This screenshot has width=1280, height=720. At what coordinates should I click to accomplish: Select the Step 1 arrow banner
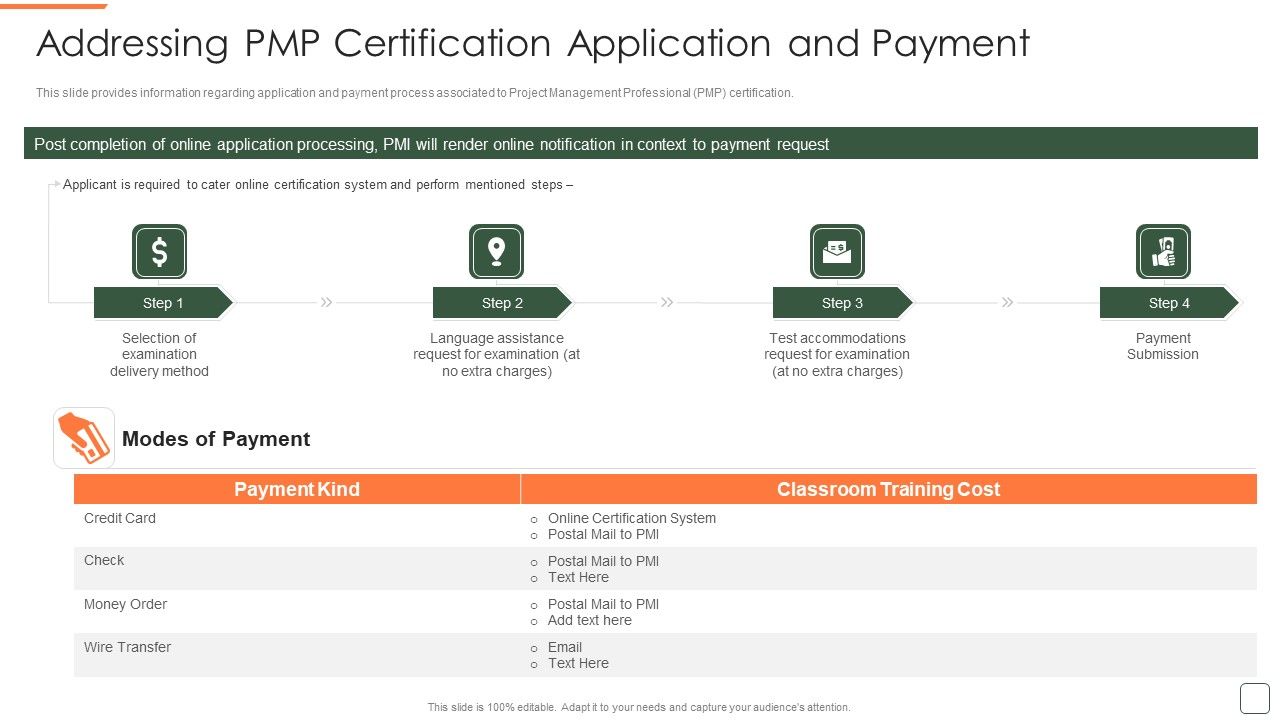163,303
